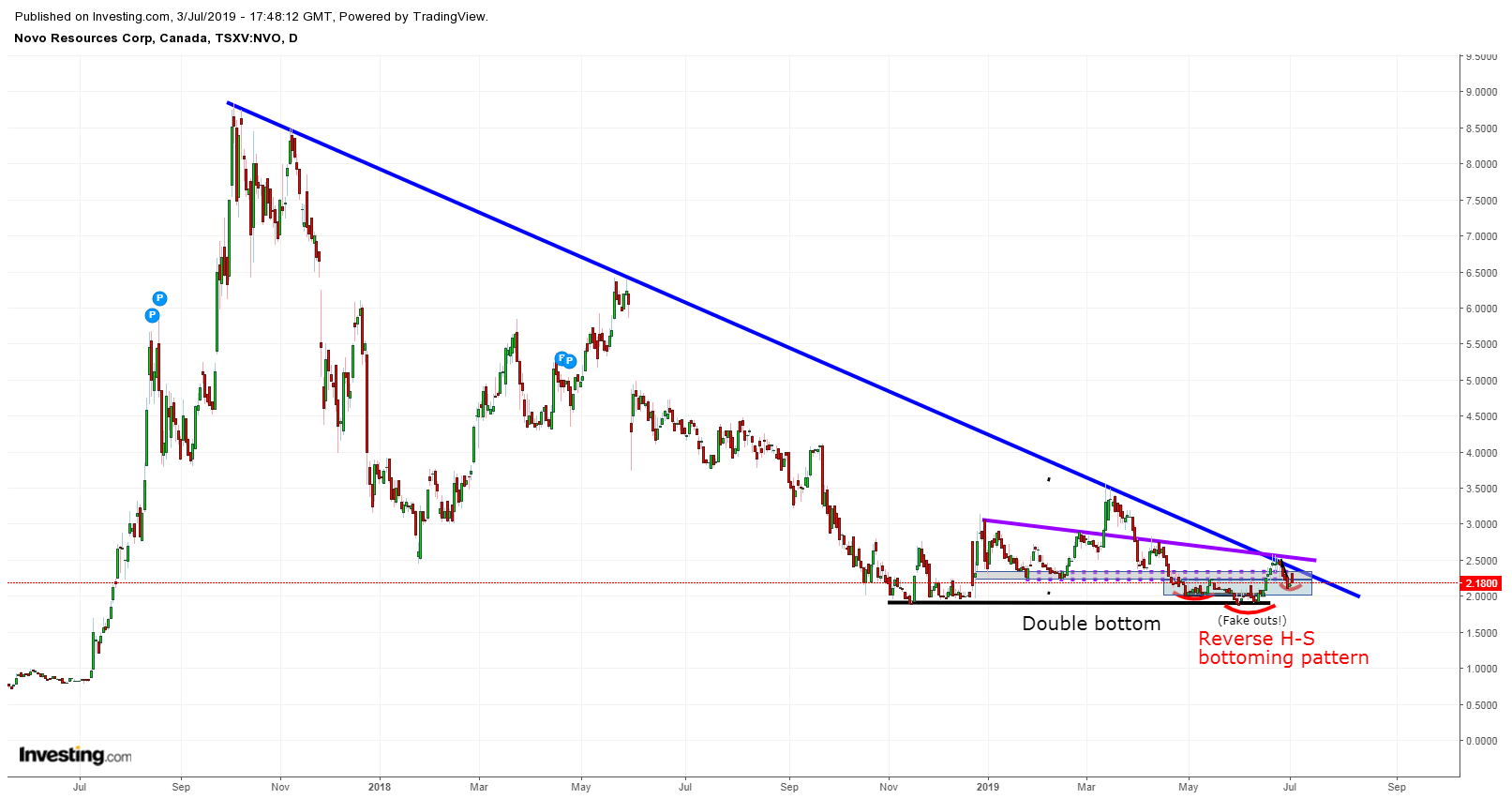Click the 2019 label on the time axis
The height and width of the screenshot is (799, 1512).
tap(989, 787)
